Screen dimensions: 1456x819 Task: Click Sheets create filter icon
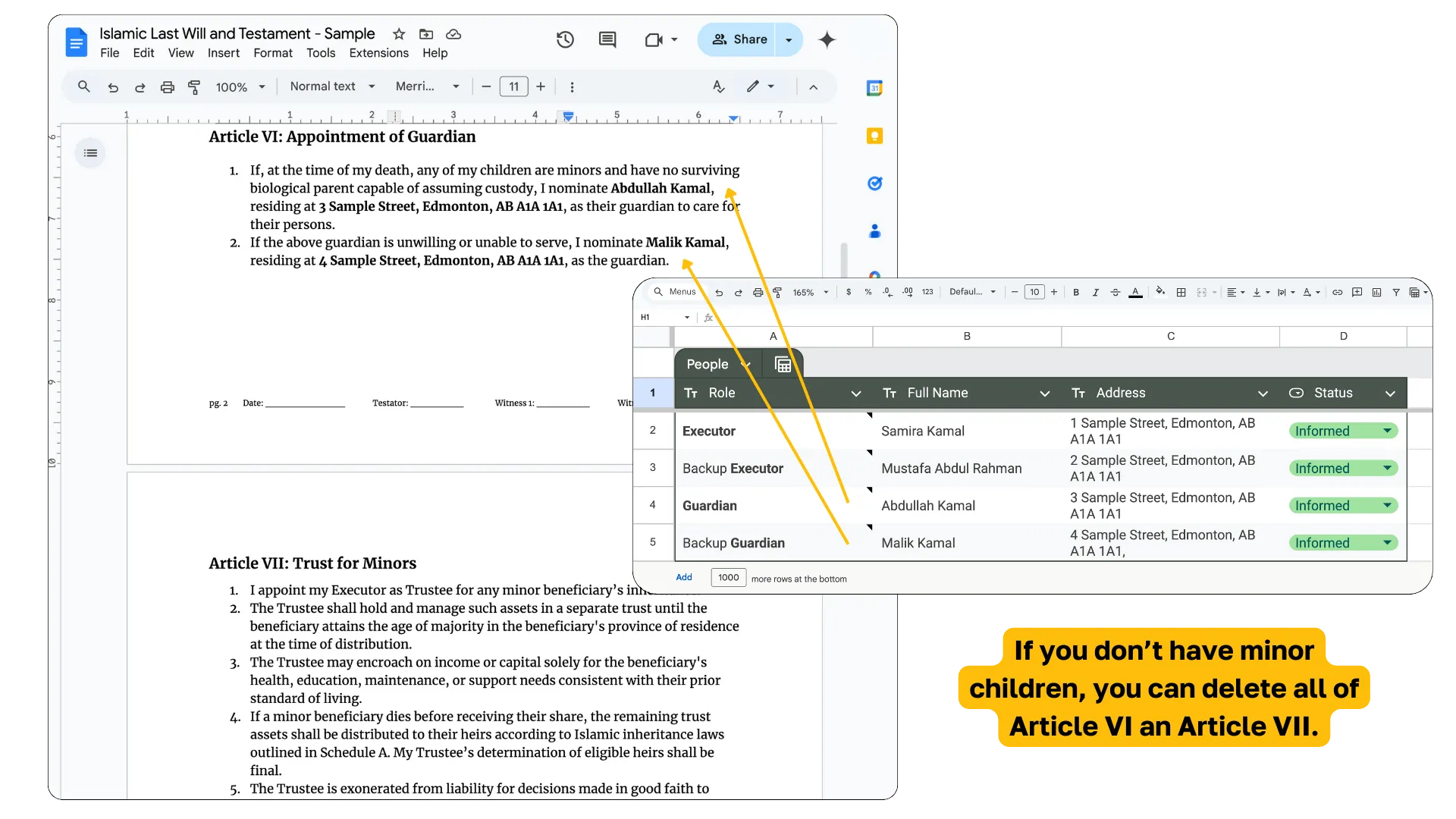coord(1396,292)
